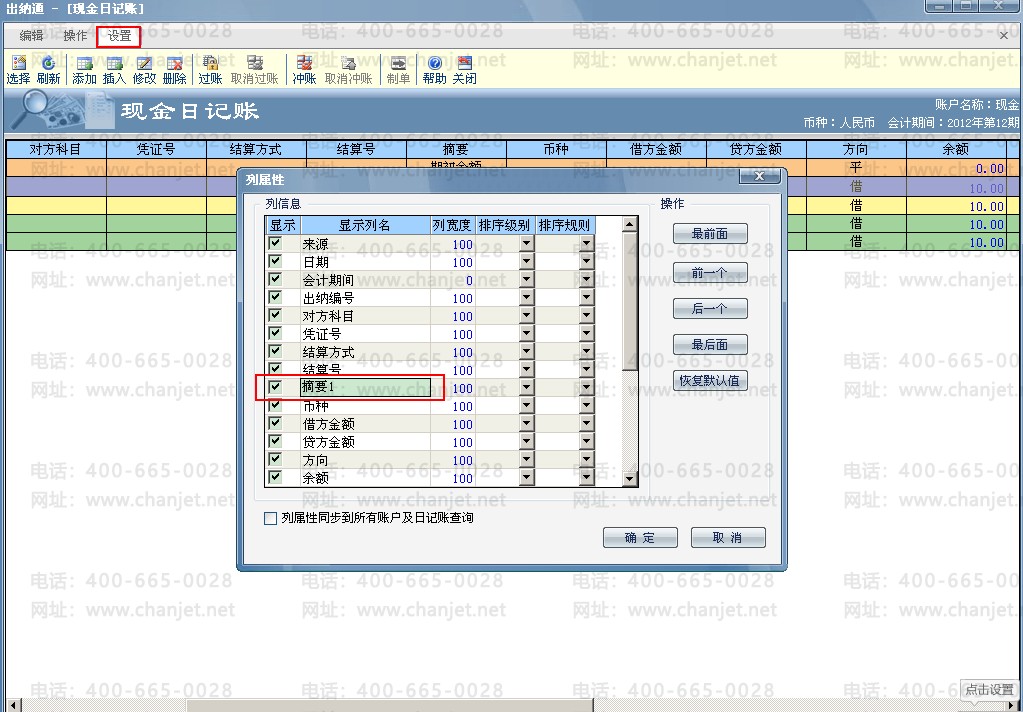1023x712 pixels.
Task: Click the 余额 header in journal table
Action: 956,149
